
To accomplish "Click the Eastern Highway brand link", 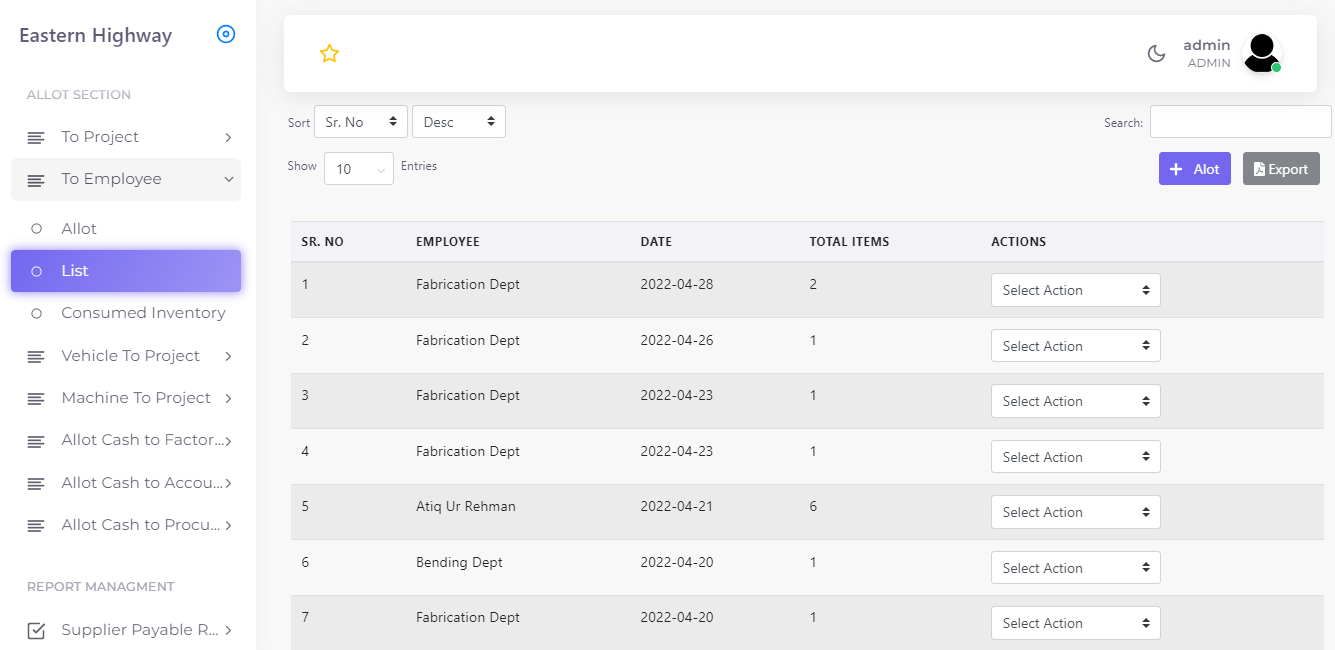I will coord(96,36).
